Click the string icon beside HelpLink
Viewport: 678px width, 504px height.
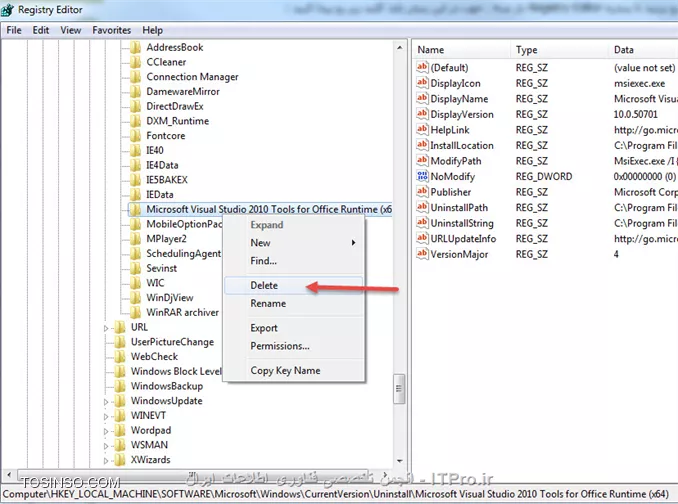click(x=422, y=129)
